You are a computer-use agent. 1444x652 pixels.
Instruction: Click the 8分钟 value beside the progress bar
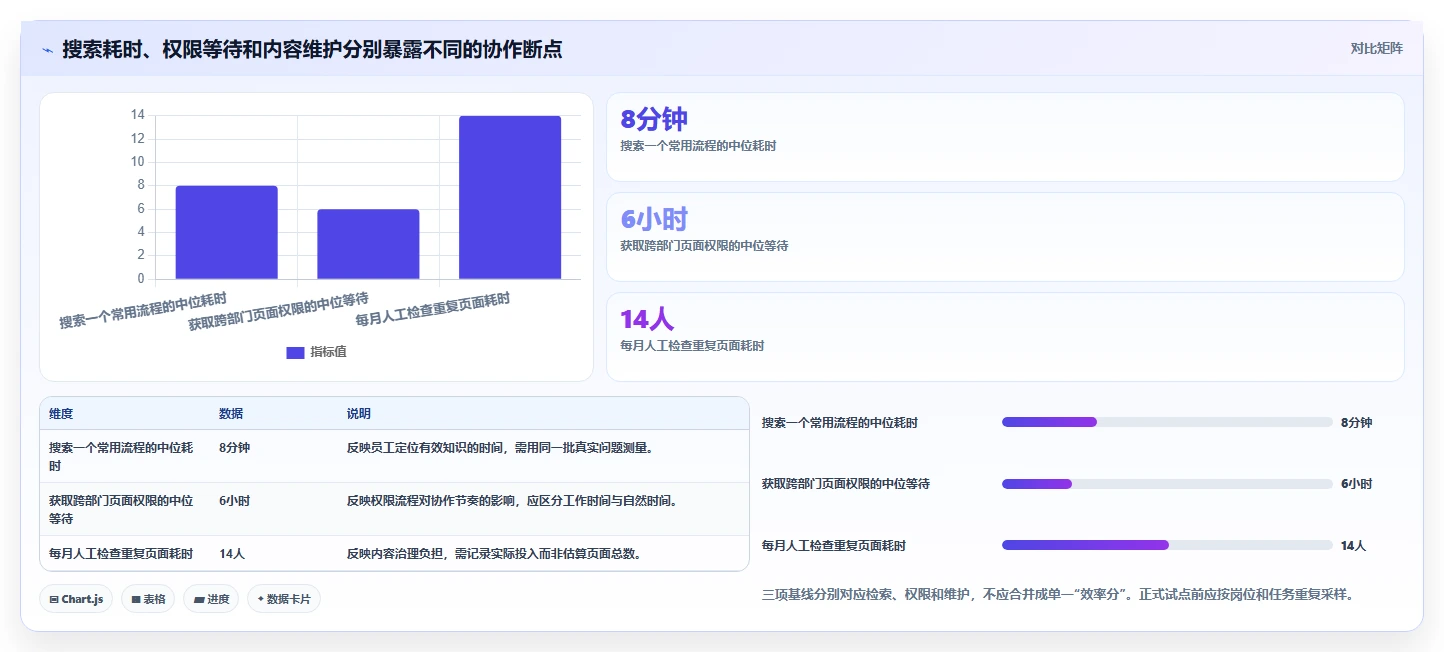1357,423
